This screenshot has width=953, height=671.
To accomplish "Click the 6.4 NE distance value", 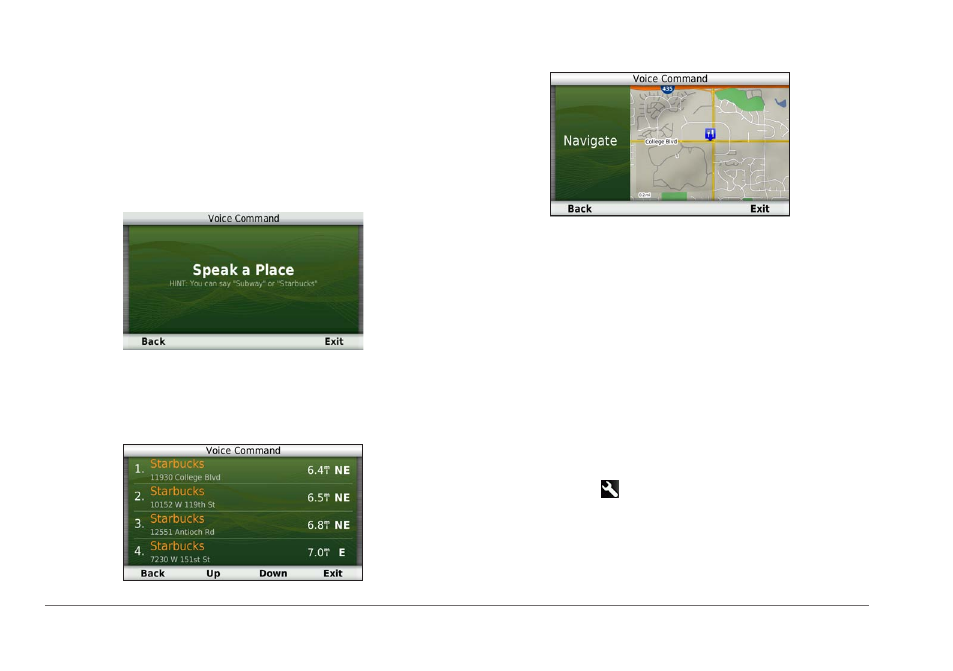I will tap(328, 470).
